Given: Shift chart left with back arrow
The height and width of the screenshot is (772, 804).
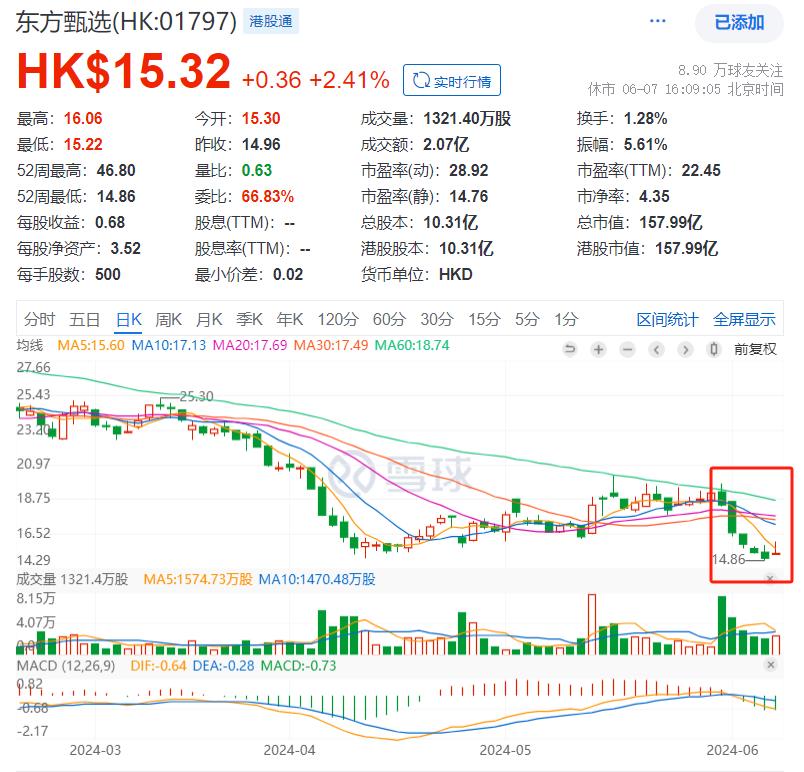Looking at the screenshot, I should (656, 350).
